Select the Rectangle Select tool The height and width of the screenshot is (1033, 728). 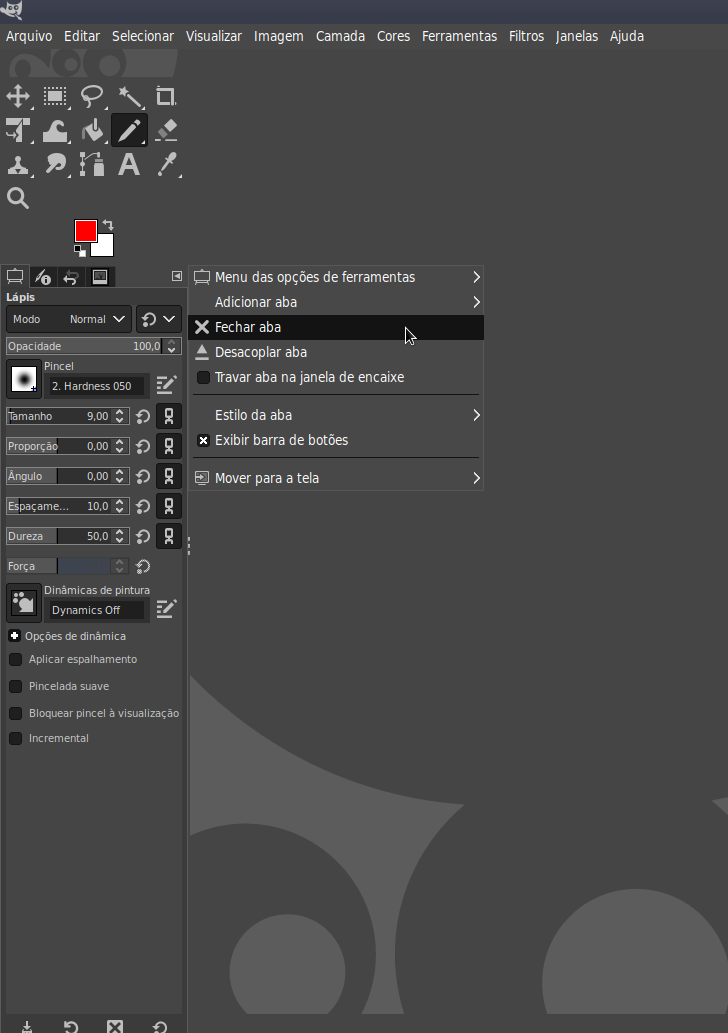coord(55,96)
